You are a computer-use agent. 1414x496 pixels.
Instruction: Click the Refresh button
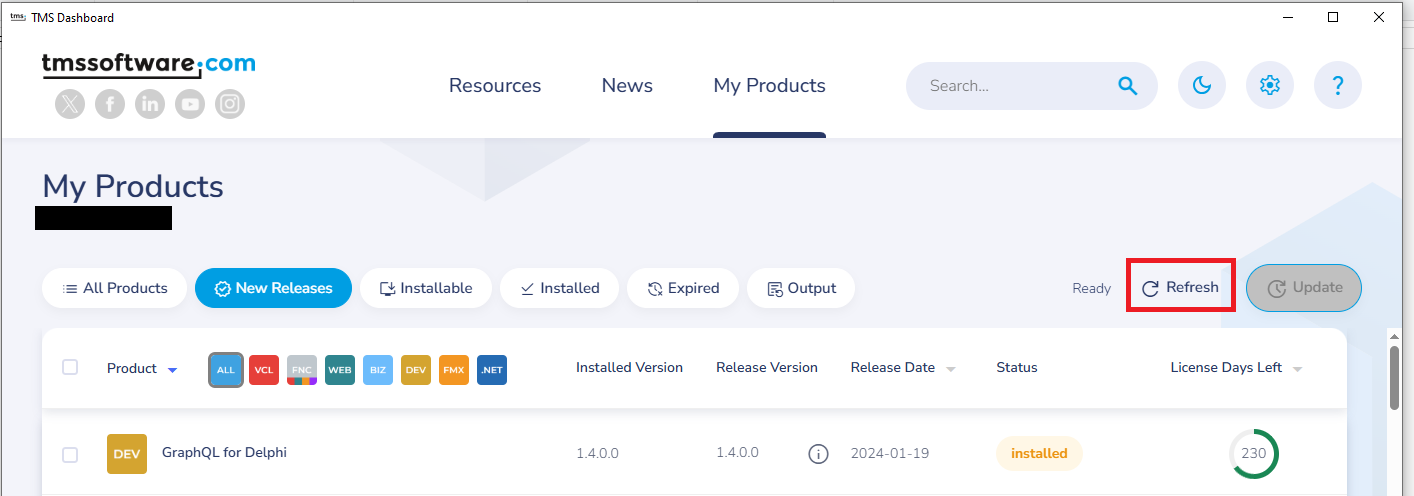pyautogui.click(x=1181, y=287)
